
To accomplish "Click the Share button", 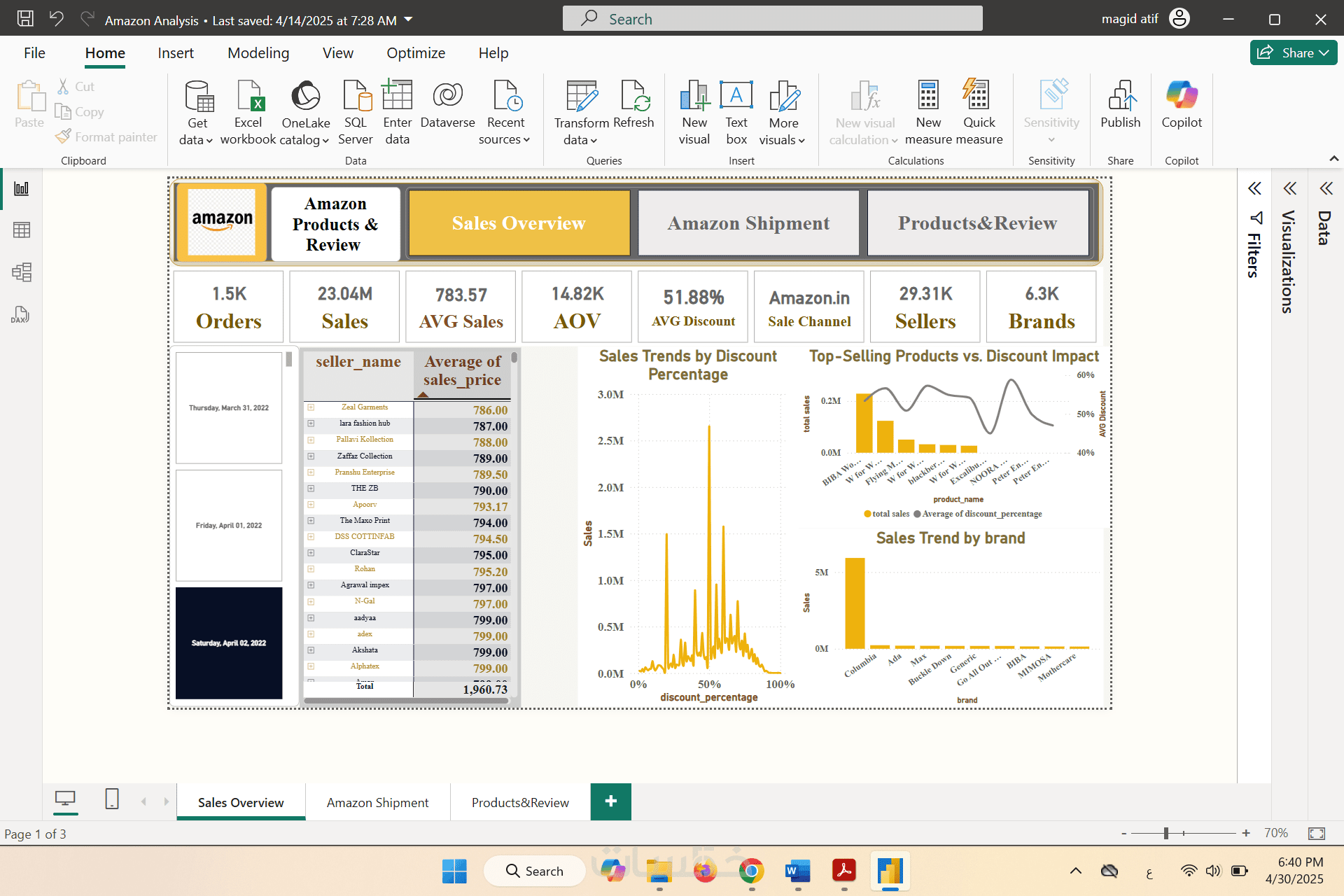I will tap(1293, 53).
